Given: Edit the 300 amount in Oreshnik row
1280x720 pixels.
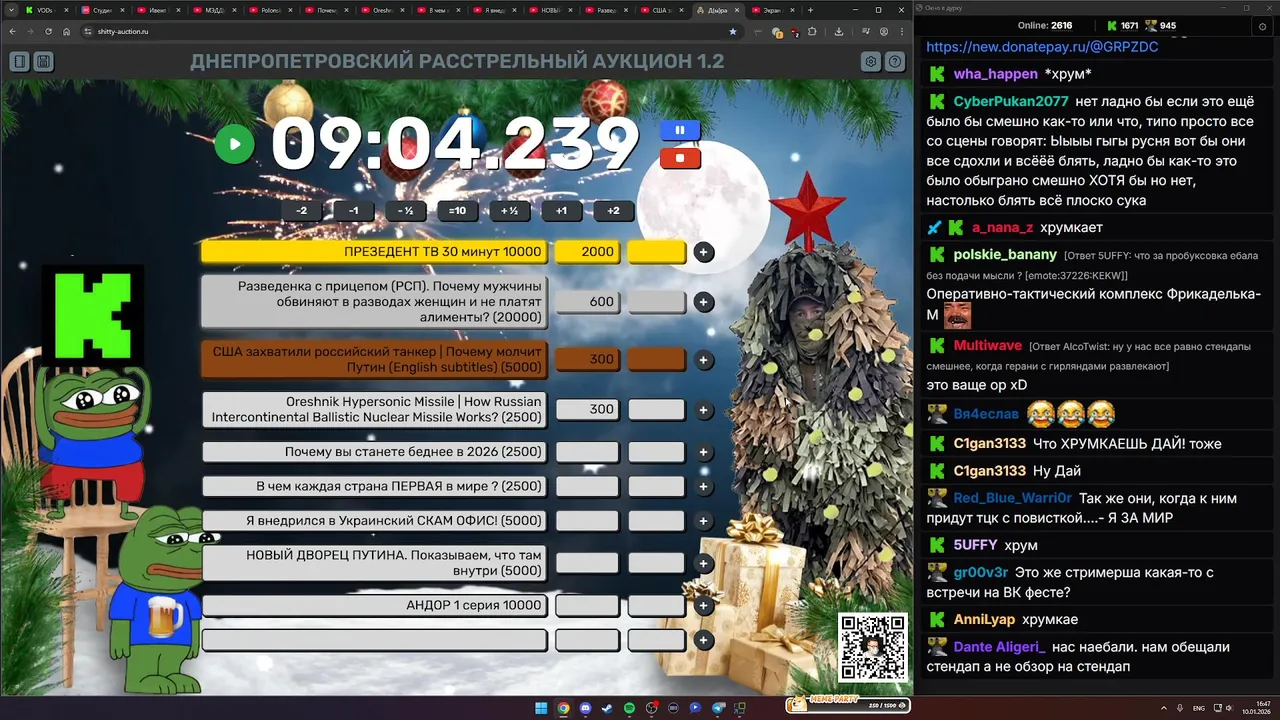Looking at the screenshot, I should click(x=586, y=409).
